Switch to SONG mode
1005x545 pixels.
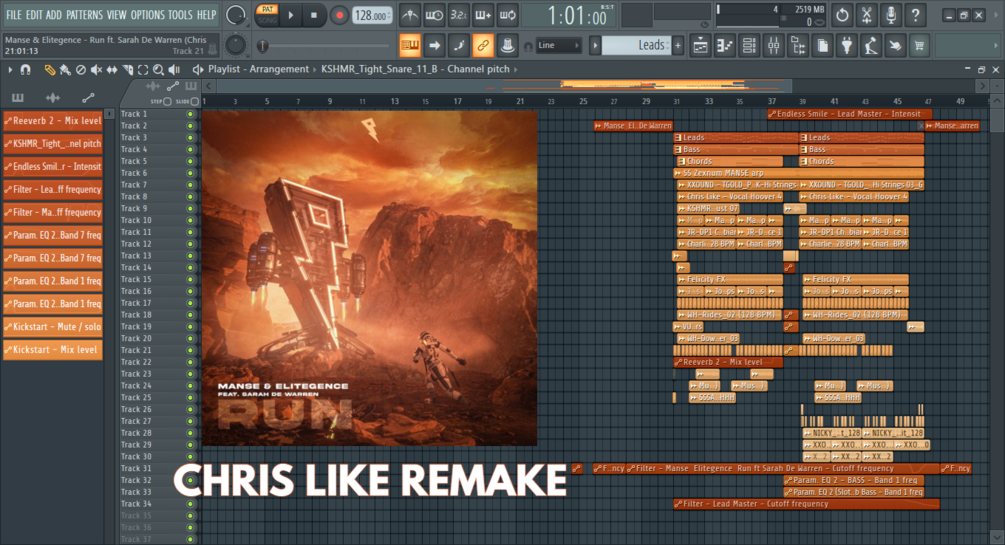[267, 20]
